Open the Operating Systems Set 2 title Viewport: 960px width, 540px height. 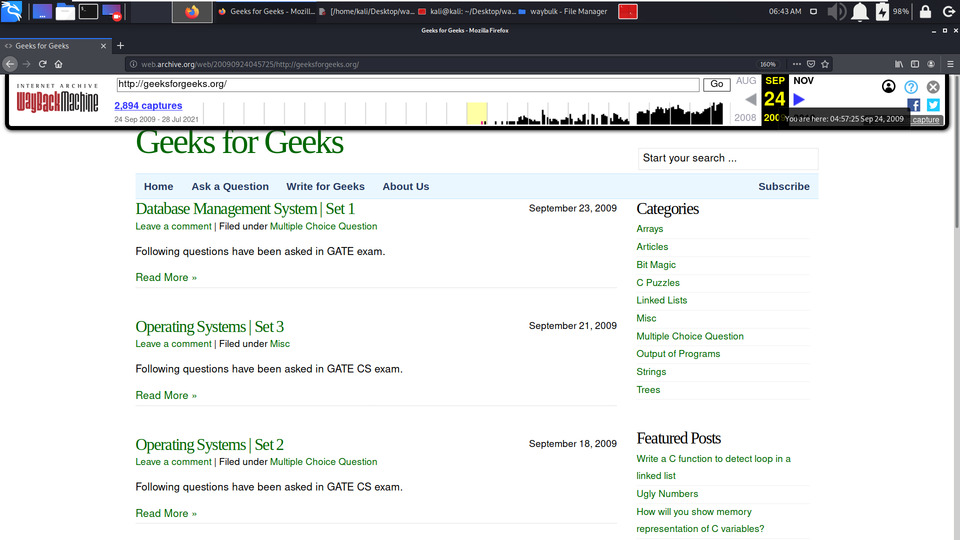209,444
